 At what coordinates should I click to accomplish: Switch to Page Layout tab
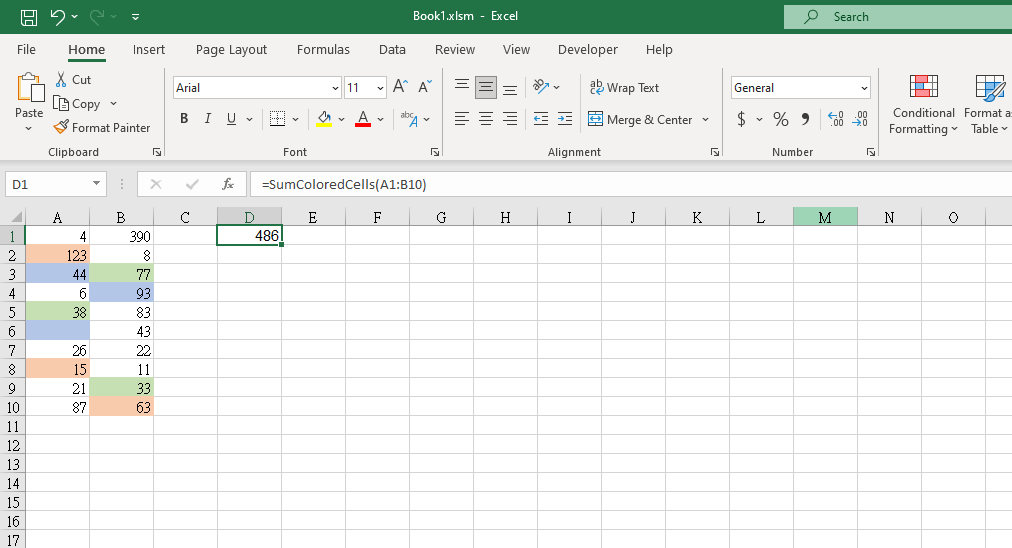coord(231,50)
